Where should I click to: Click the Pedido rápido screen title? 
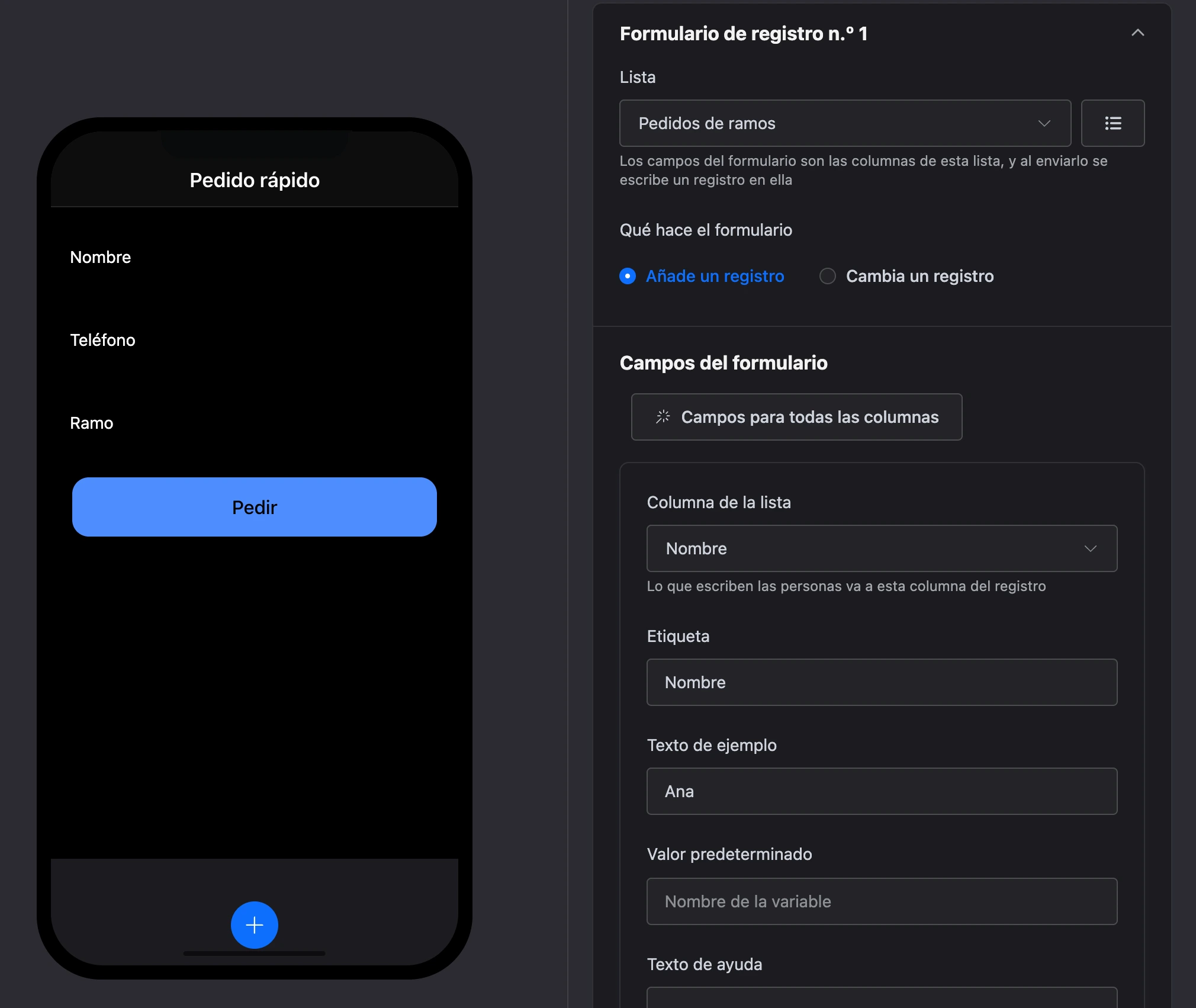[x=255, y=180]
